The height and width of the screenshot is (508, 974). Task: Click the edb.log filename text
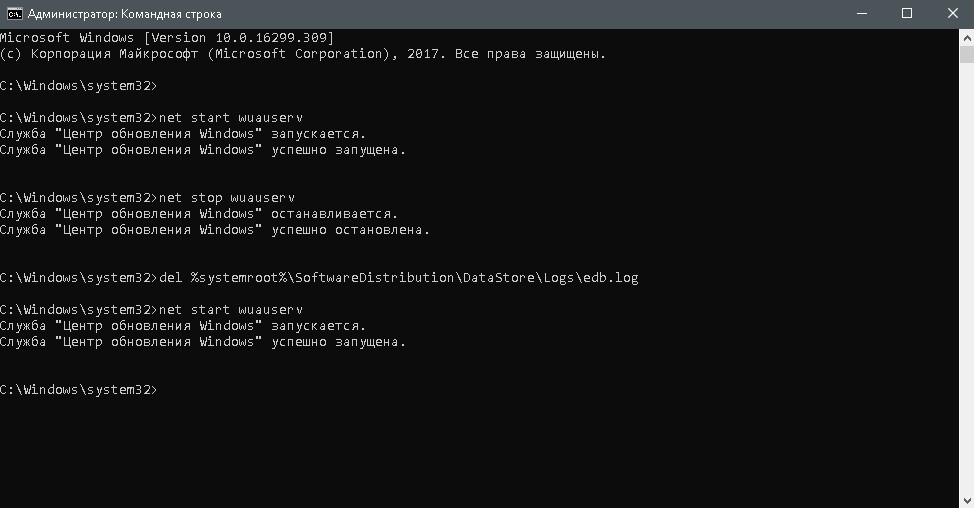(x=611, y=278)
